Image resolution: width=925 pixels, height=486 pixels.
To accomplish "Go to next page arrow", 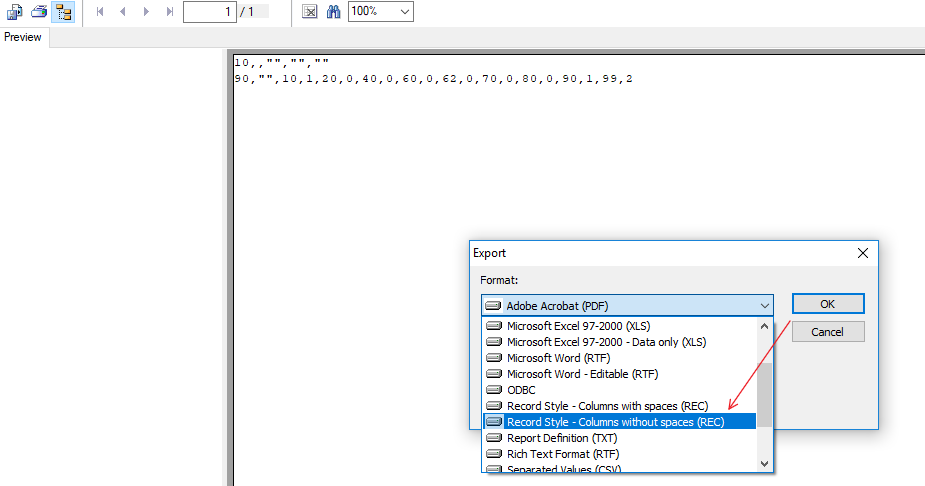I will 146,12.
